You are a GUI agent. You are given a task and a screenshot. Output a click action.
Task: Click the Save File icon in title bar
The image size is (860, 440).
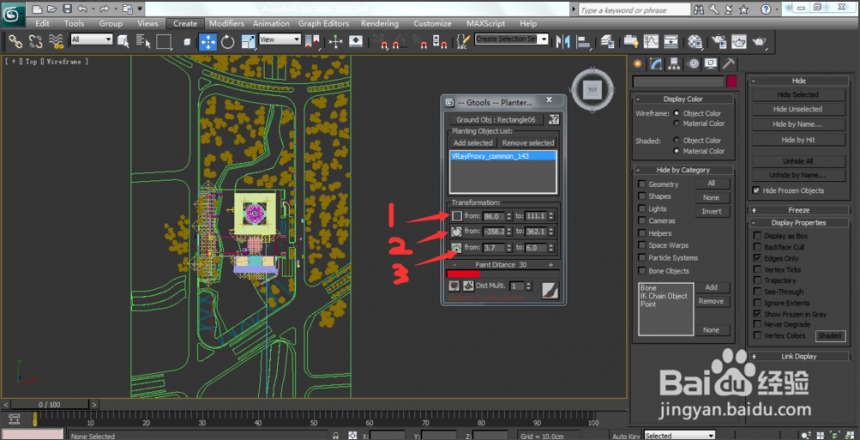[x=67, y=9]
